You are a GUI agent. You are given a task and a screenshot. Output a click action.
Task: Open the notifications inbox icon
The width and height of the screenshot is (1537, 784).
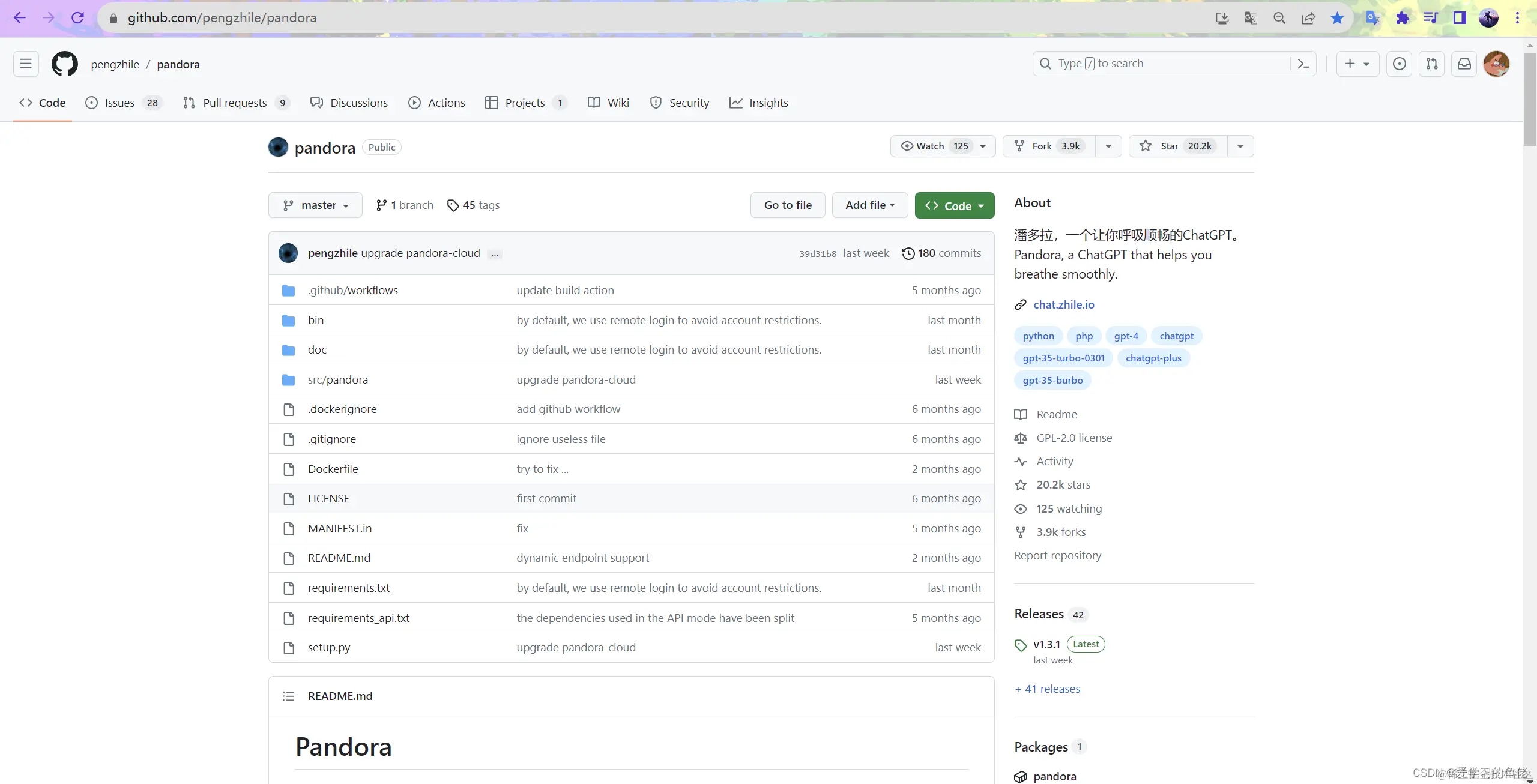point(1464,64)
